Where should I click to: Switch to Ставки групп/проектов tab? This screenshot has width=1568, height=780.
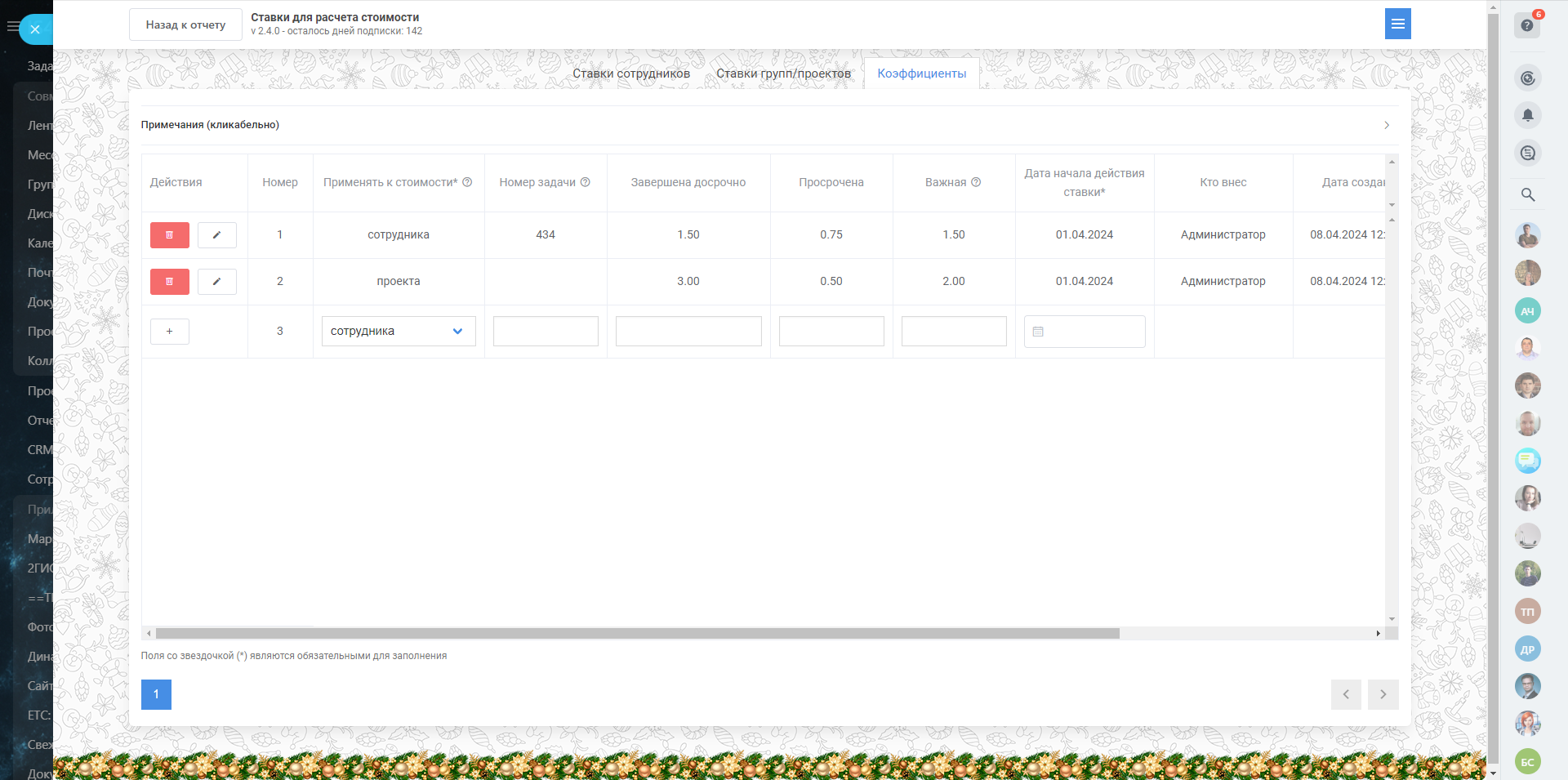click(x=783, y=74)
